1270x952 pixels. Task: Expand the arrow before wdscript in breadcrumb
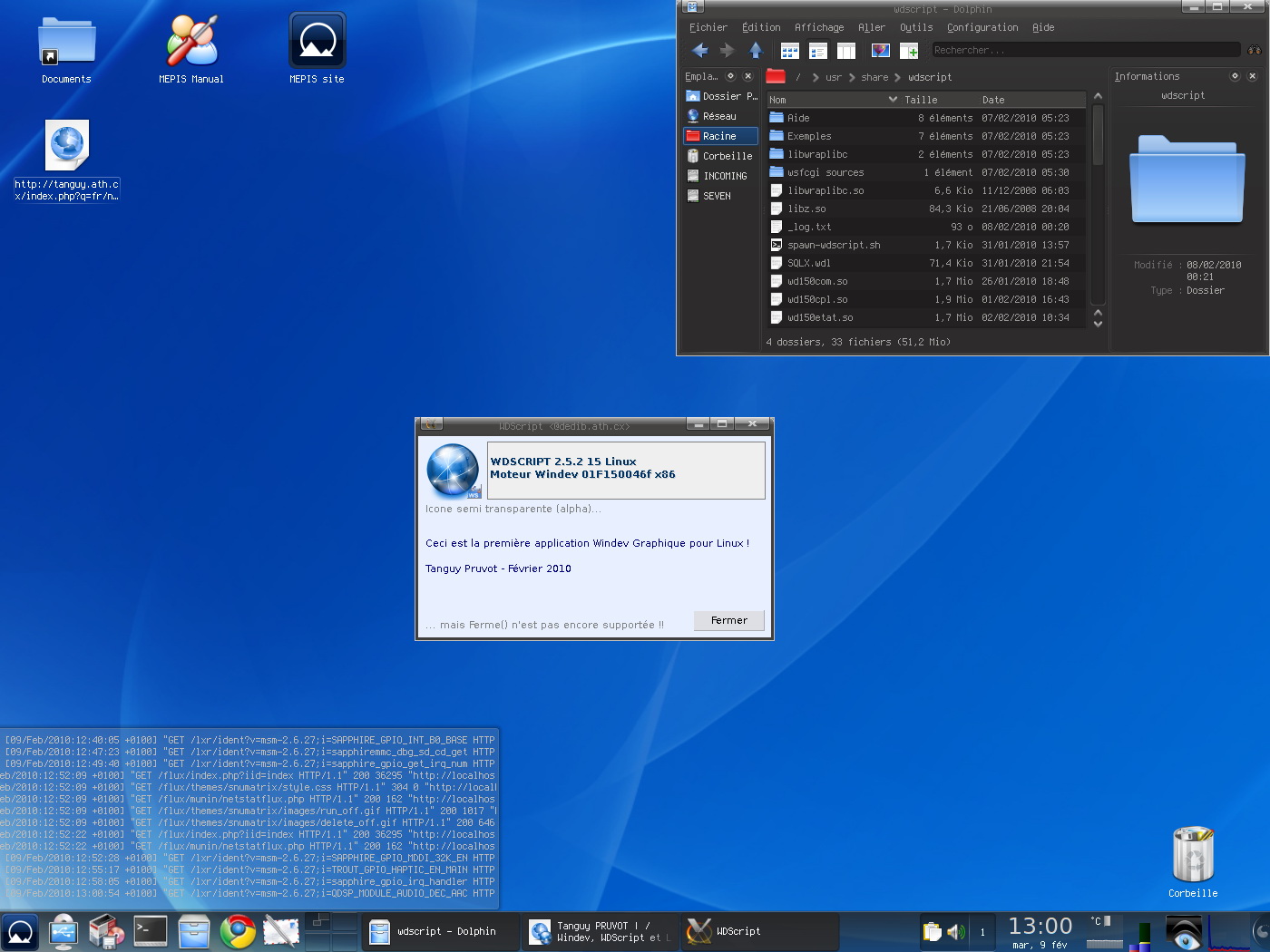(897, 77)
